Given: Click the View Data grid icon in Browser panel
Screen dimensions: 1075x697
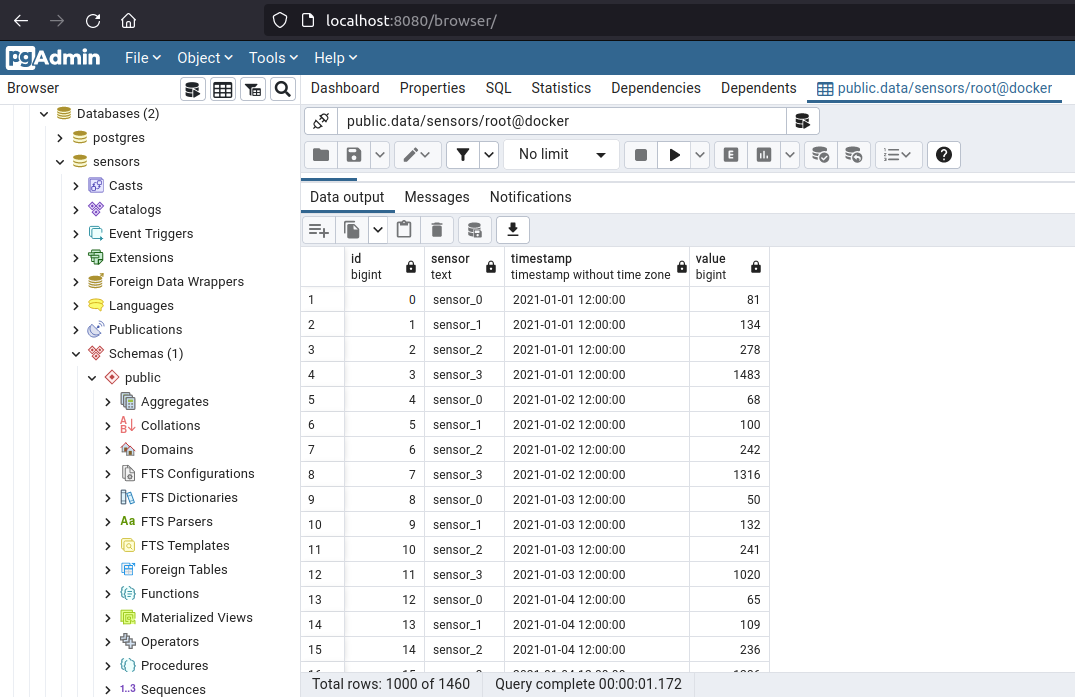Looking at the screenshot, I should tap(223, 89).
